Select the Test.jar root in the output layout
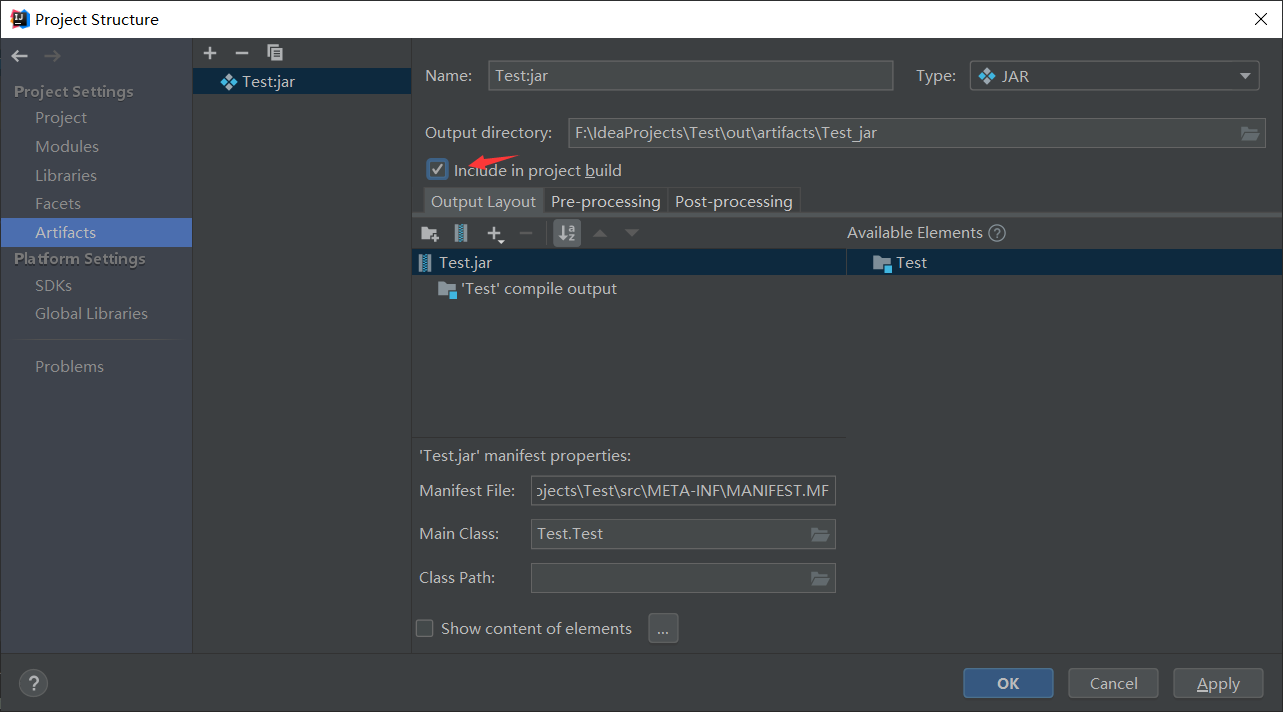Image resolution: width=1283 pixels, height=712 pixels. pos(629,263)
